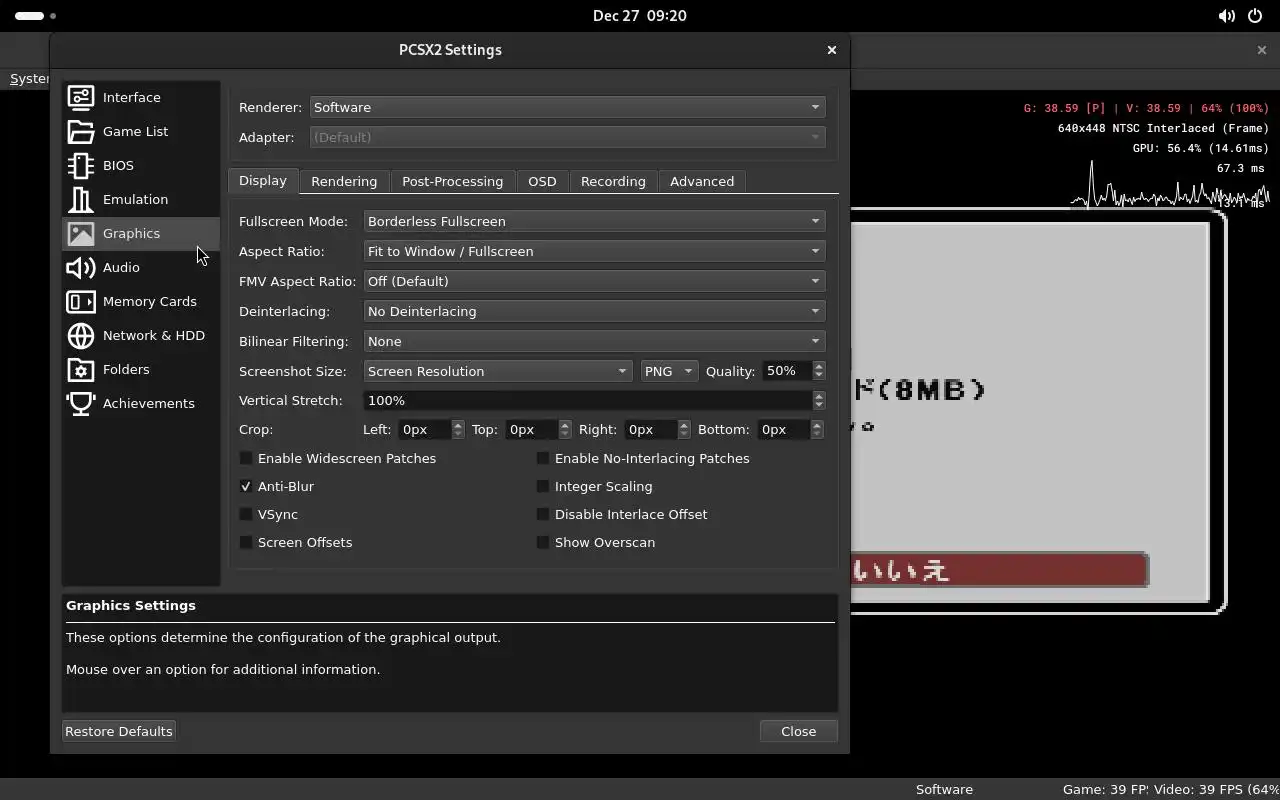
Task: Select the Game List folder icon
Action: 81,131
